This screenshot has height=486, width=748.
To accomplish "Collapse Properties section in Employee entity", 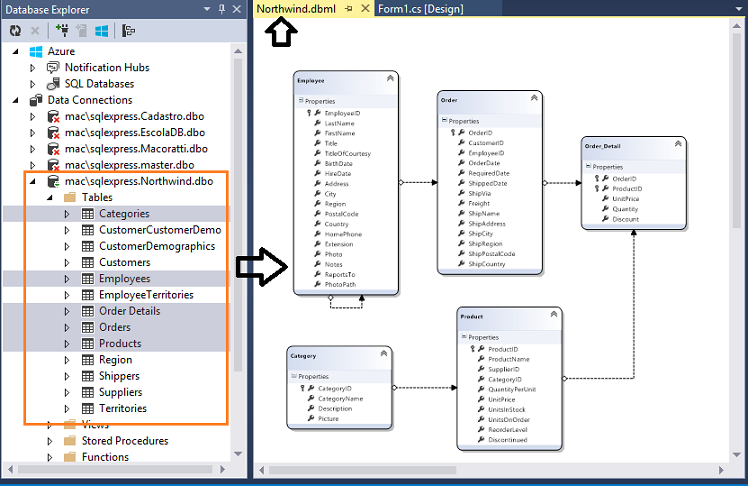I will tap(301, 101).
